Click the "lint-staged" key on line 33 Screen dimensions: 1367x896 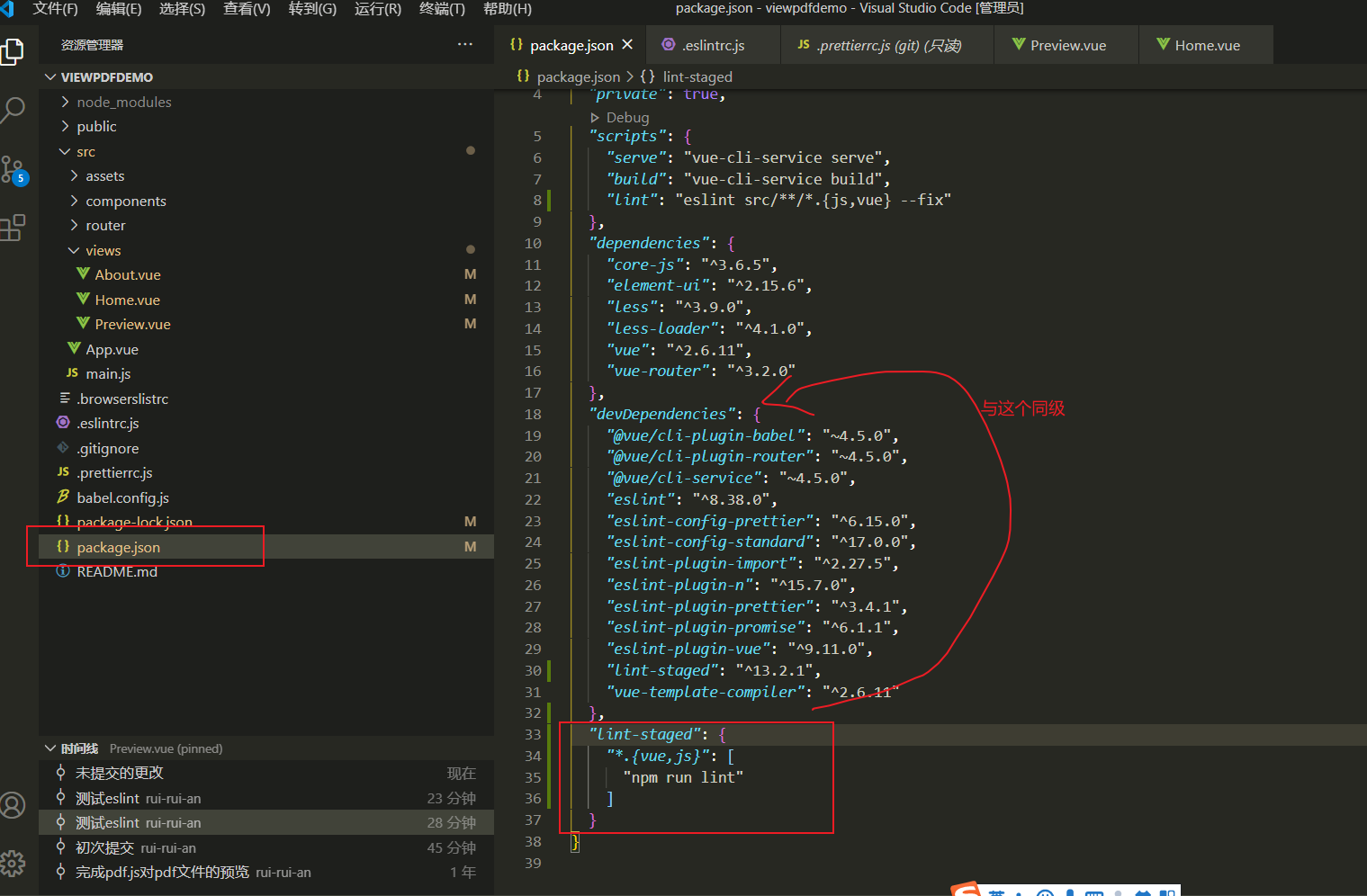(x=644, y=734)
